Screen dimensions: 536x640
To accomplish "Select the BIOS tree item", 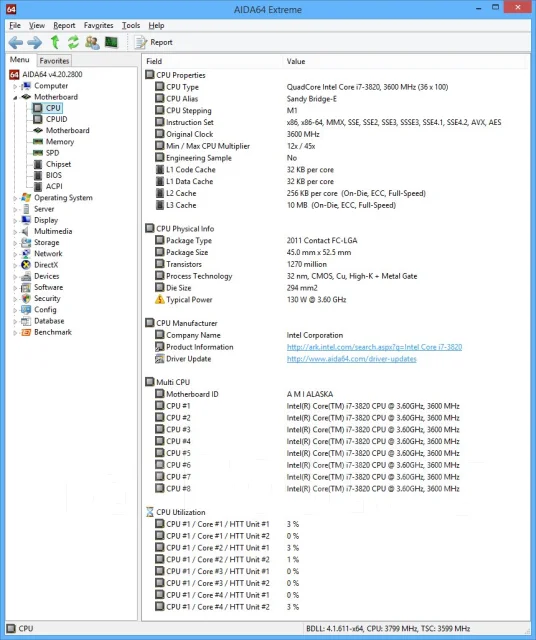I will pyautogui.click(x=53, y=175).
